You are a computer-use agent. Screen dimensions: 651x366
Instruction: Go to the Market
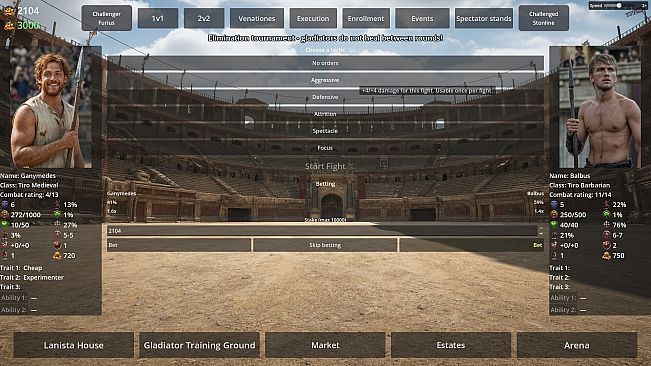[x=325, y=345]
